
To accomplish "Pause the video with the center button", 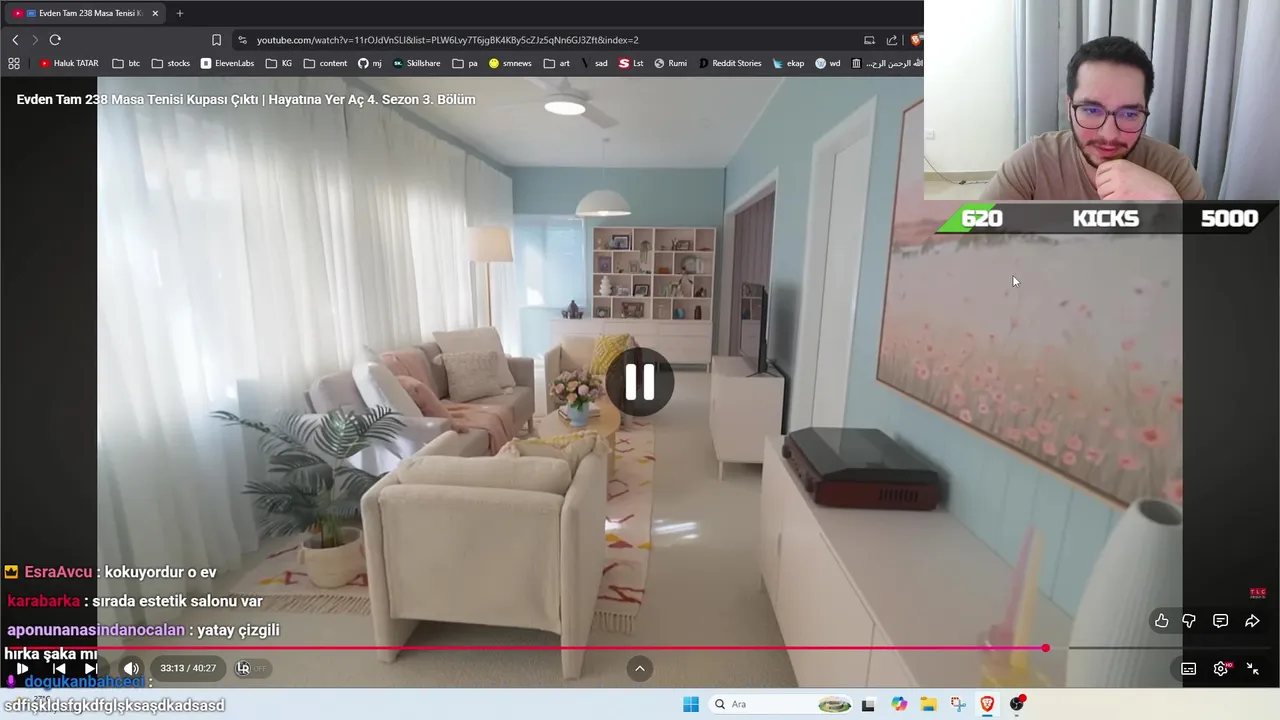I will pyautogui.click(x=640, y=382).
